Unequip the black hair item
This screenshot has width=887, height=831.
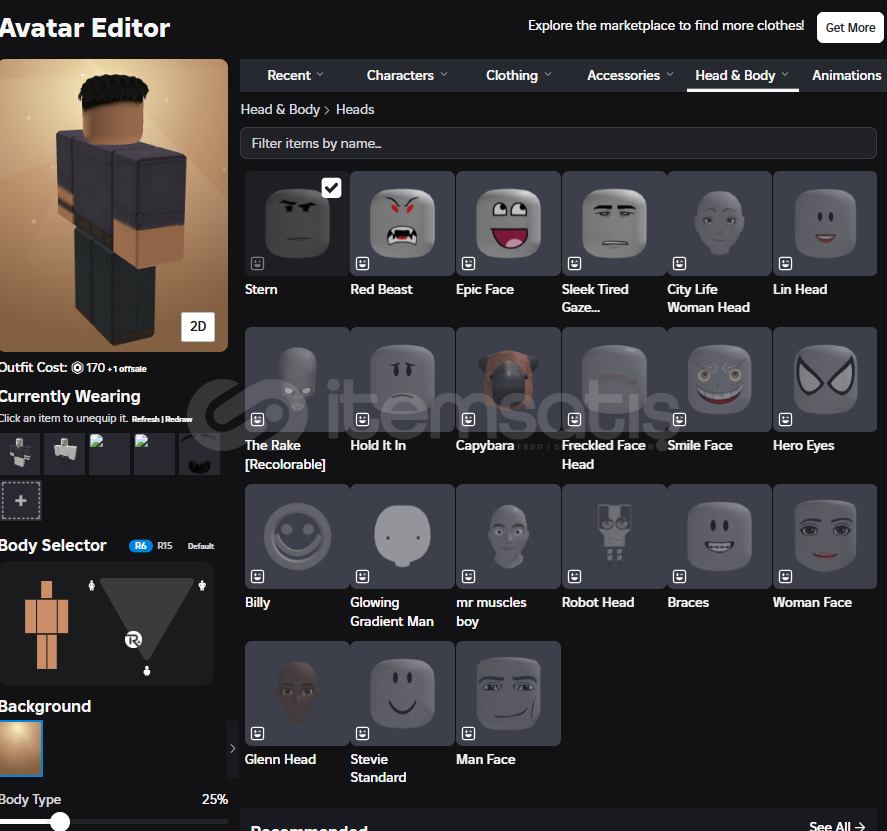point(199,454)
